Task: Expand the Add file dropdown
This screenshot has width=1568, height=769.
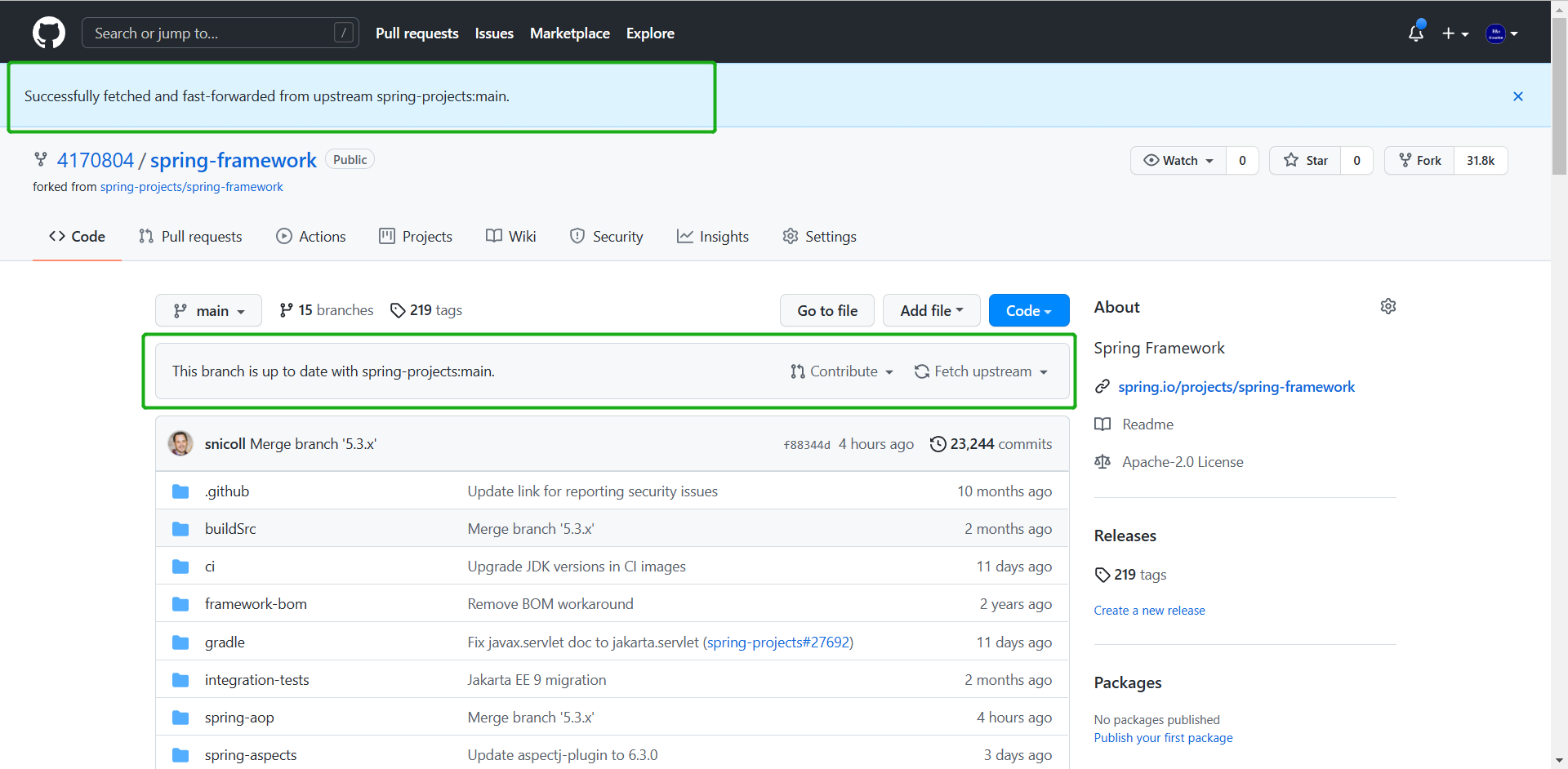Action: [932, 310]
